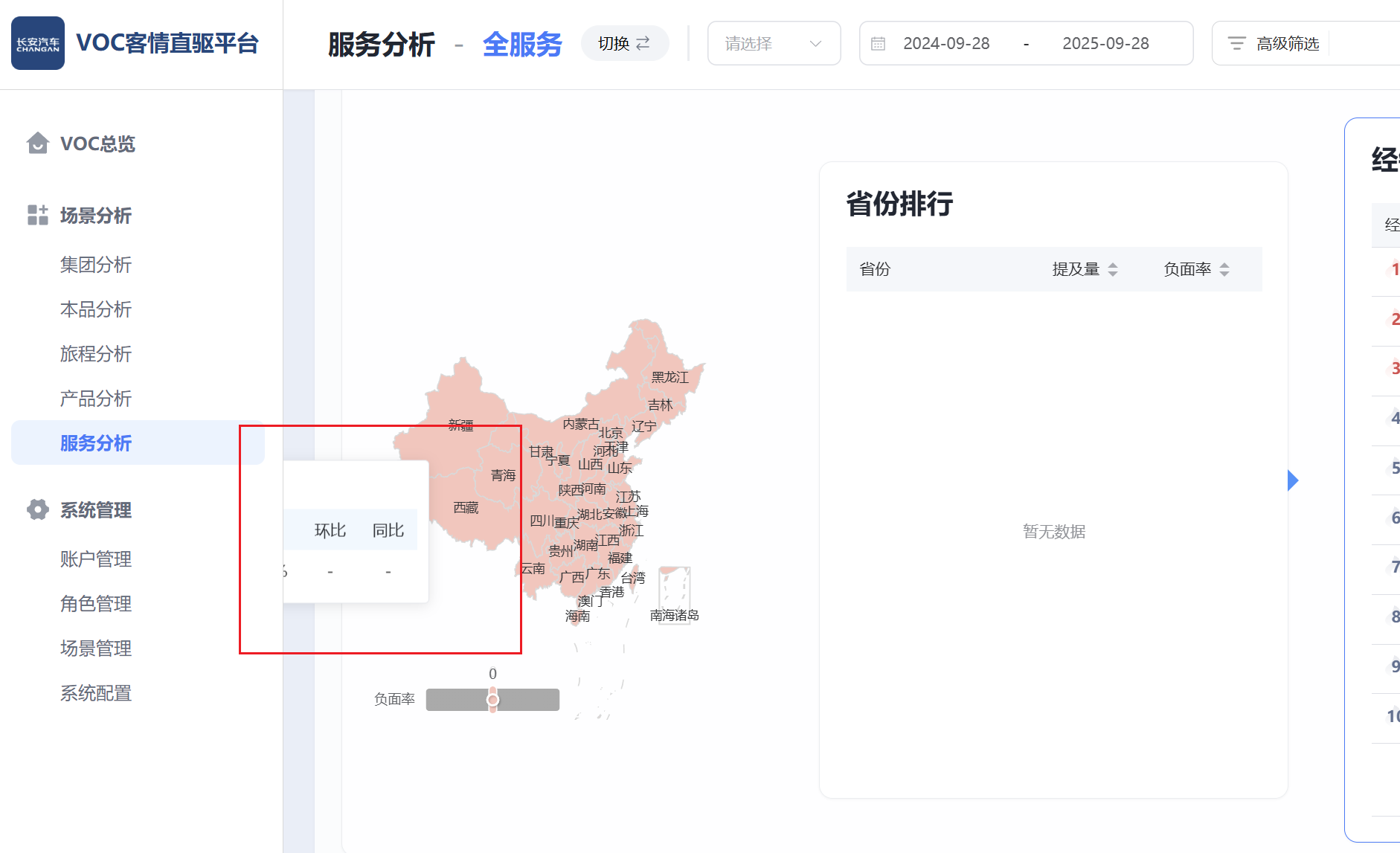Click the Changan Auto logo

pos(38,43)
